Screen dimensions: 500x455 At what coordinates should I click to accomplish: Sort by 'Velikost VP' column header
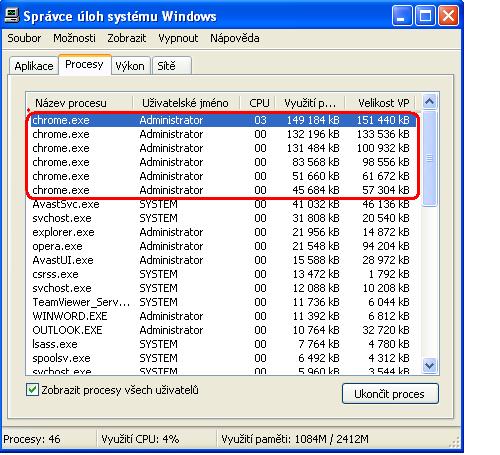pyautogui.click(x=381, y=103)
